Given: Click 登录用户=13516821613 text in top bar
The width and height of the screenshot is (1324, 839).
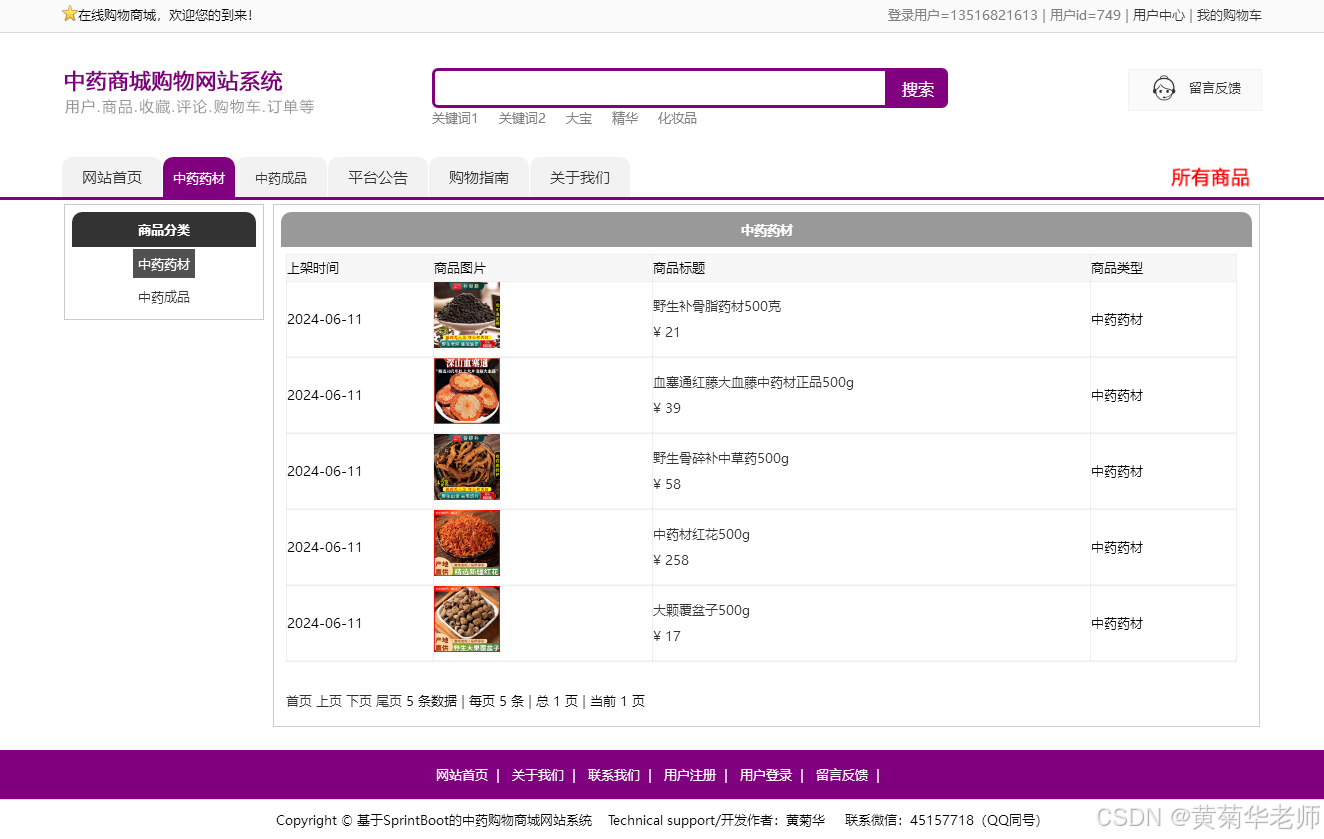Looking at the screenshot, I should point(963,15).
